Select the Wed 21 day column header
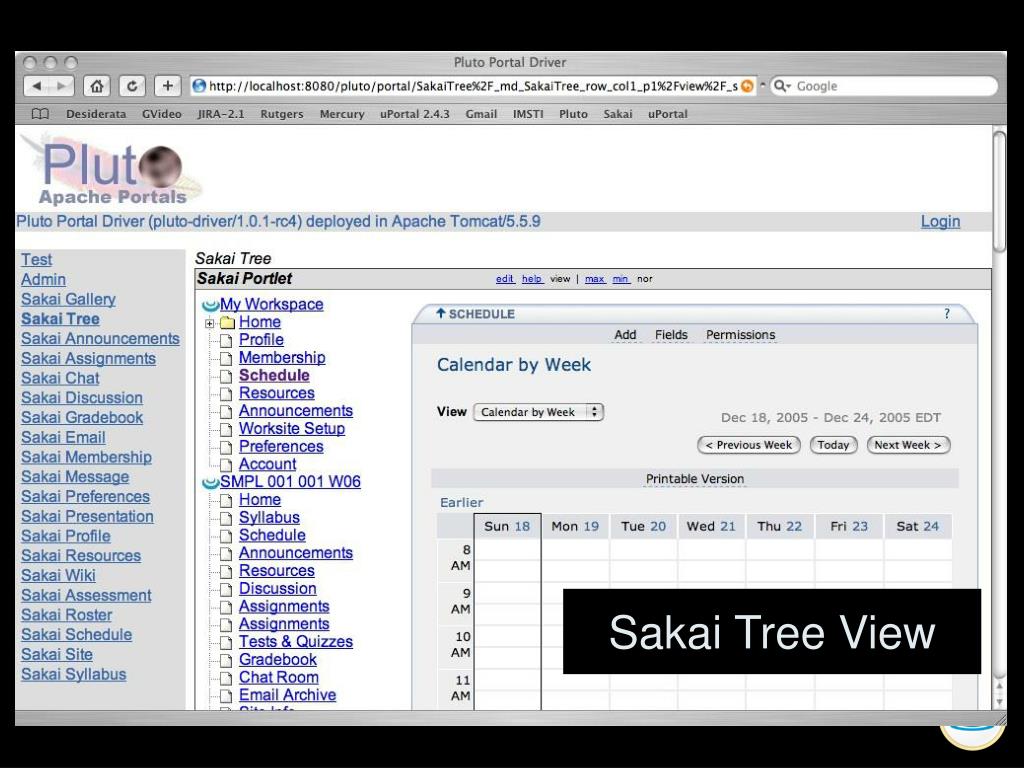The image size is (1024, 768). tap(711, 526)
